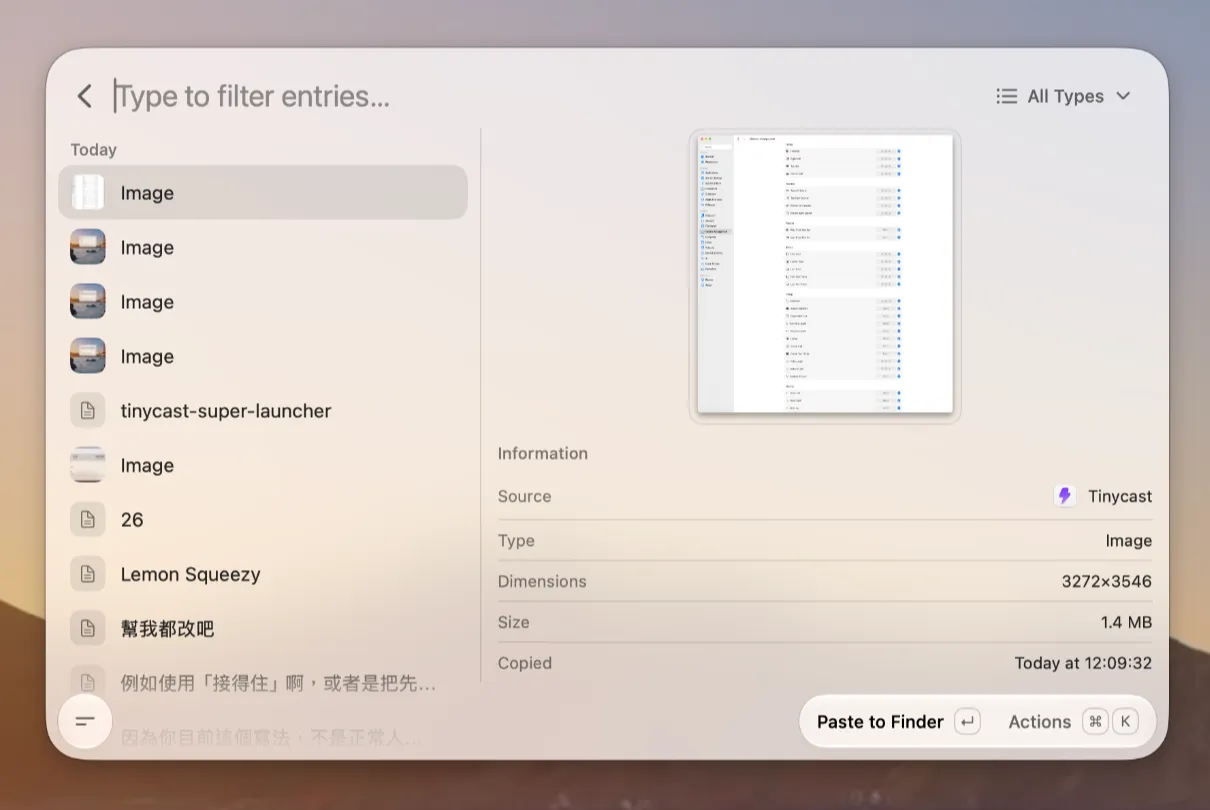Click the 'Today' list section header
This screenshot has width=1210, height=810.
[x=94, y=149]
